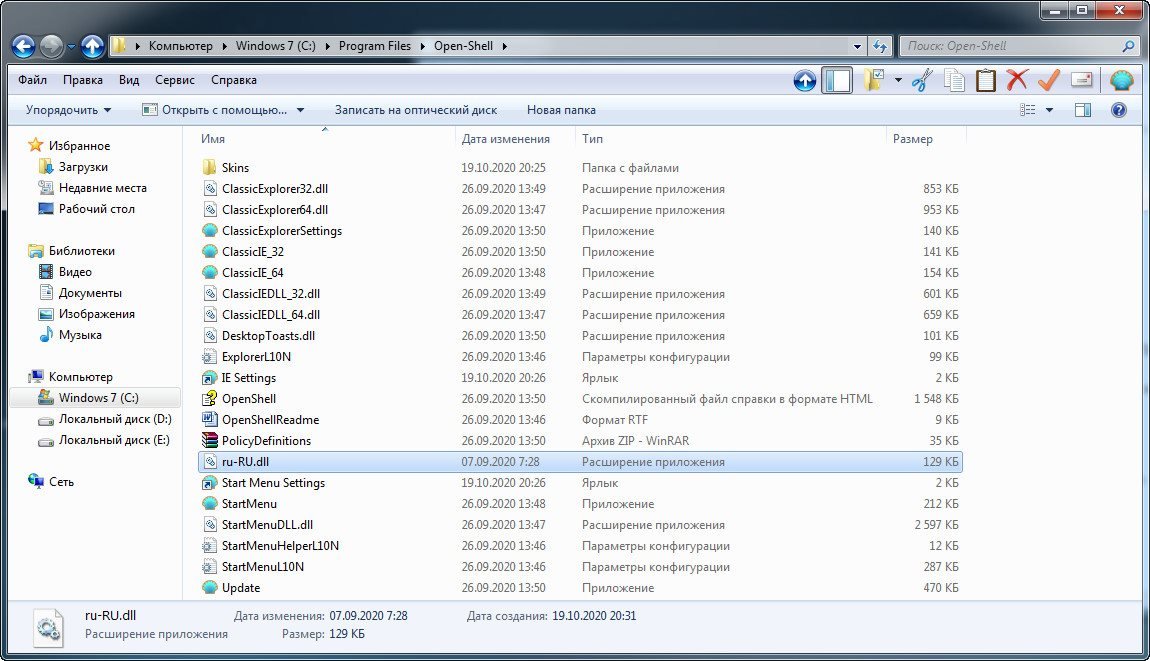This screenshot has height=661, width=1150.
Task: Open Изображения library in the navigation pane
Action: pyautogui.click(x=96, y=314)
